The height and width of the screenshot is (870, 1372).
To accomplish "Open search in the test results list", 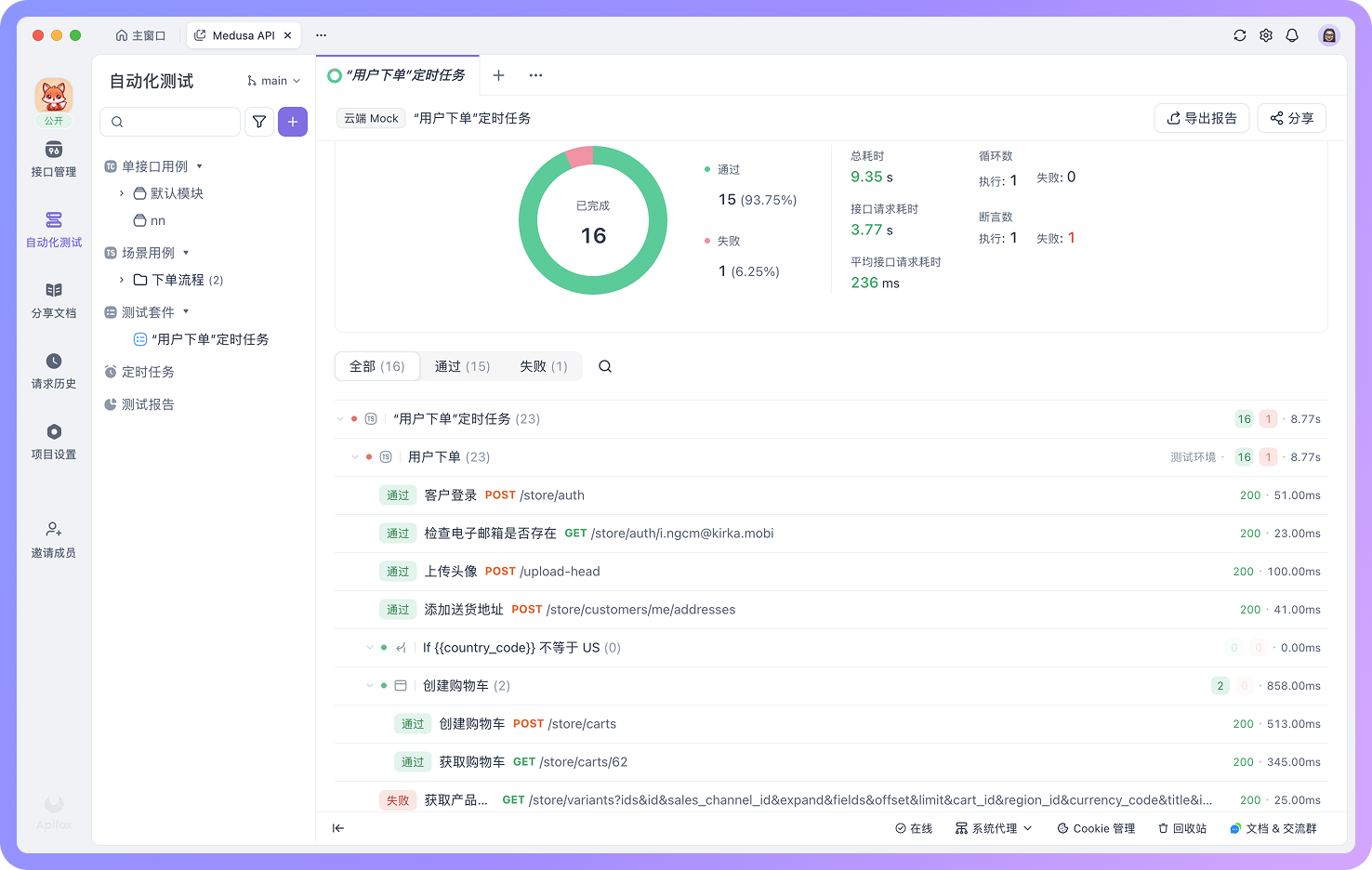I will coord(605,366).
